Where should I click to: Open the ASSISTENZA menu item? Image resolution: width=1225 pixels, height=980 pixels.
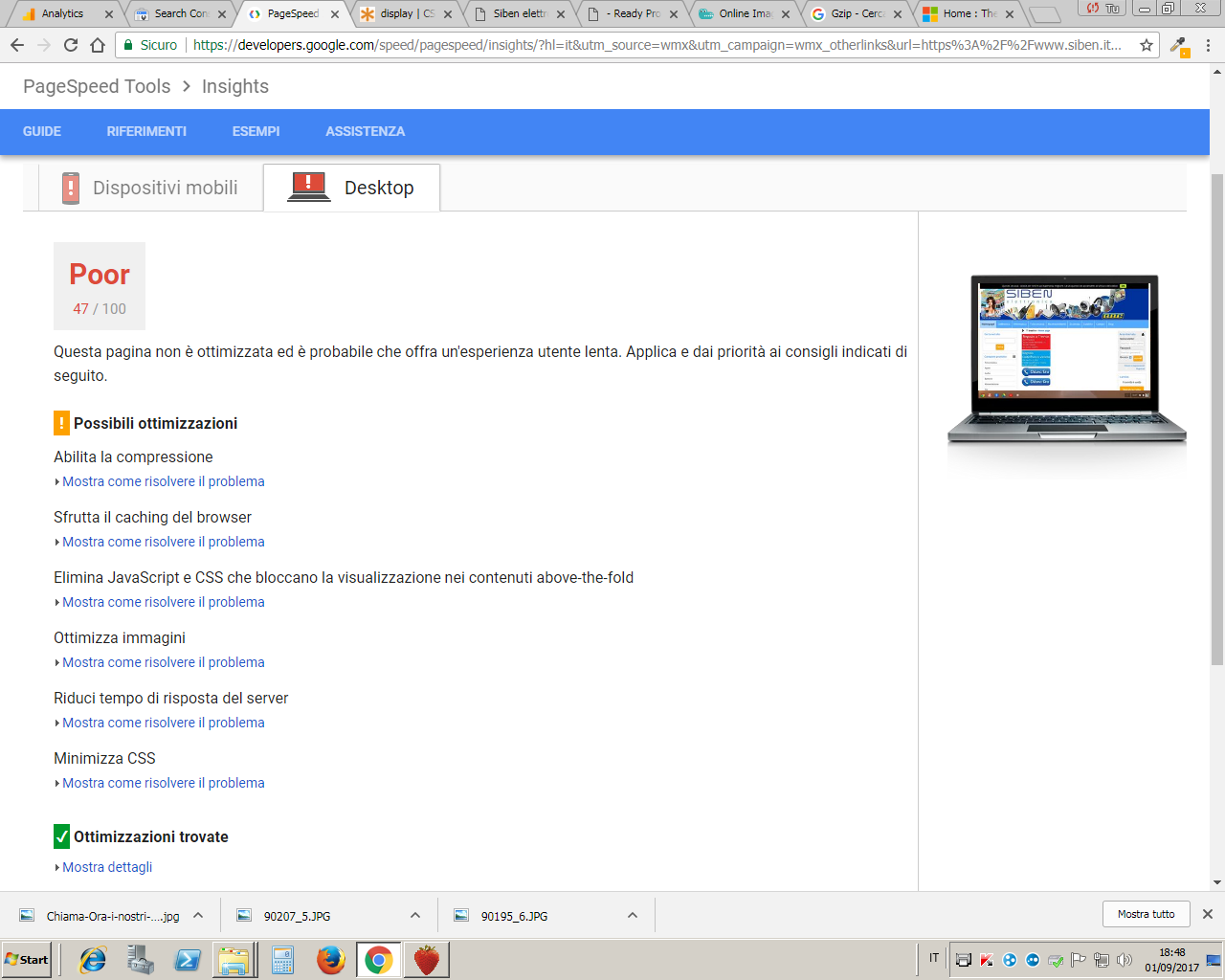pos(365,131)
